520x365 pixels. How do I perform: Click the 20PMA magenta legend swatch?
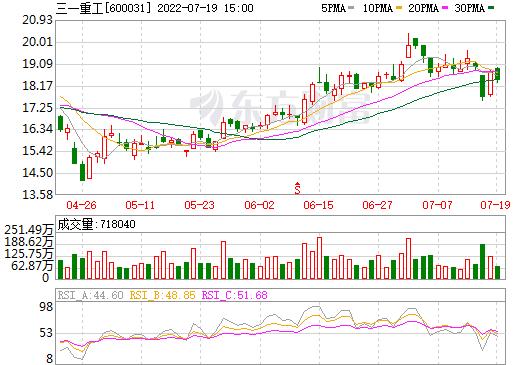445,8
